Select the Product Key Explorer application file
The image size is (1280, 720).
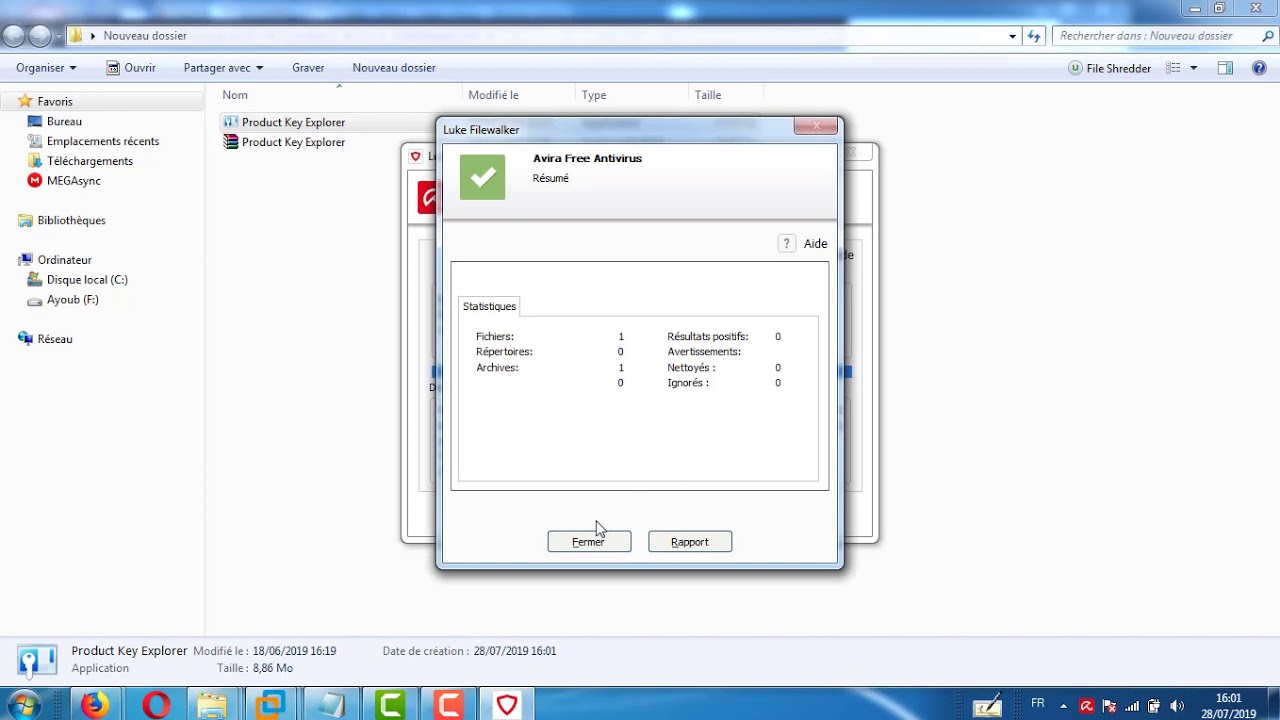293,122
